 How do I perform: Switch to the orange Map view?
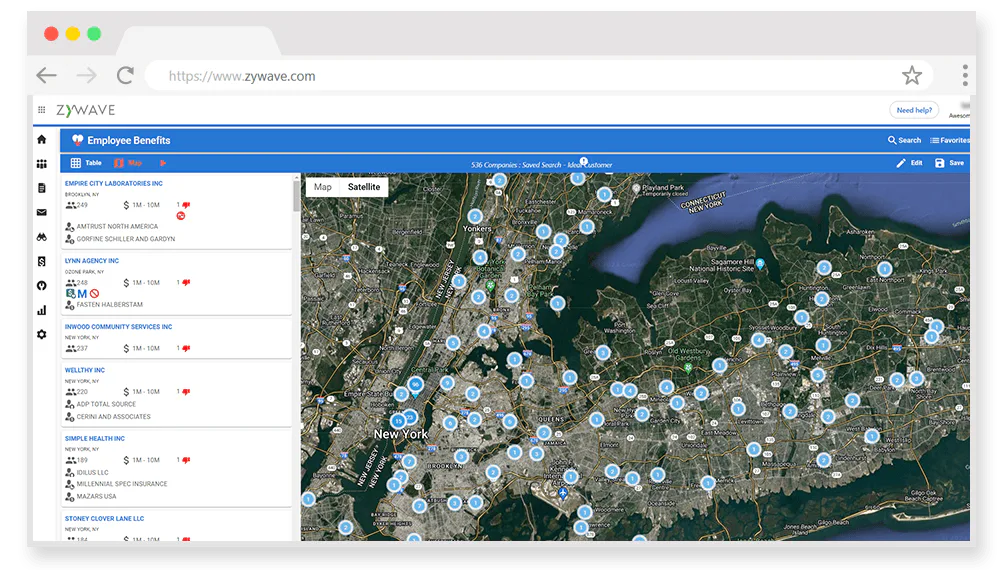coord(128,163)
